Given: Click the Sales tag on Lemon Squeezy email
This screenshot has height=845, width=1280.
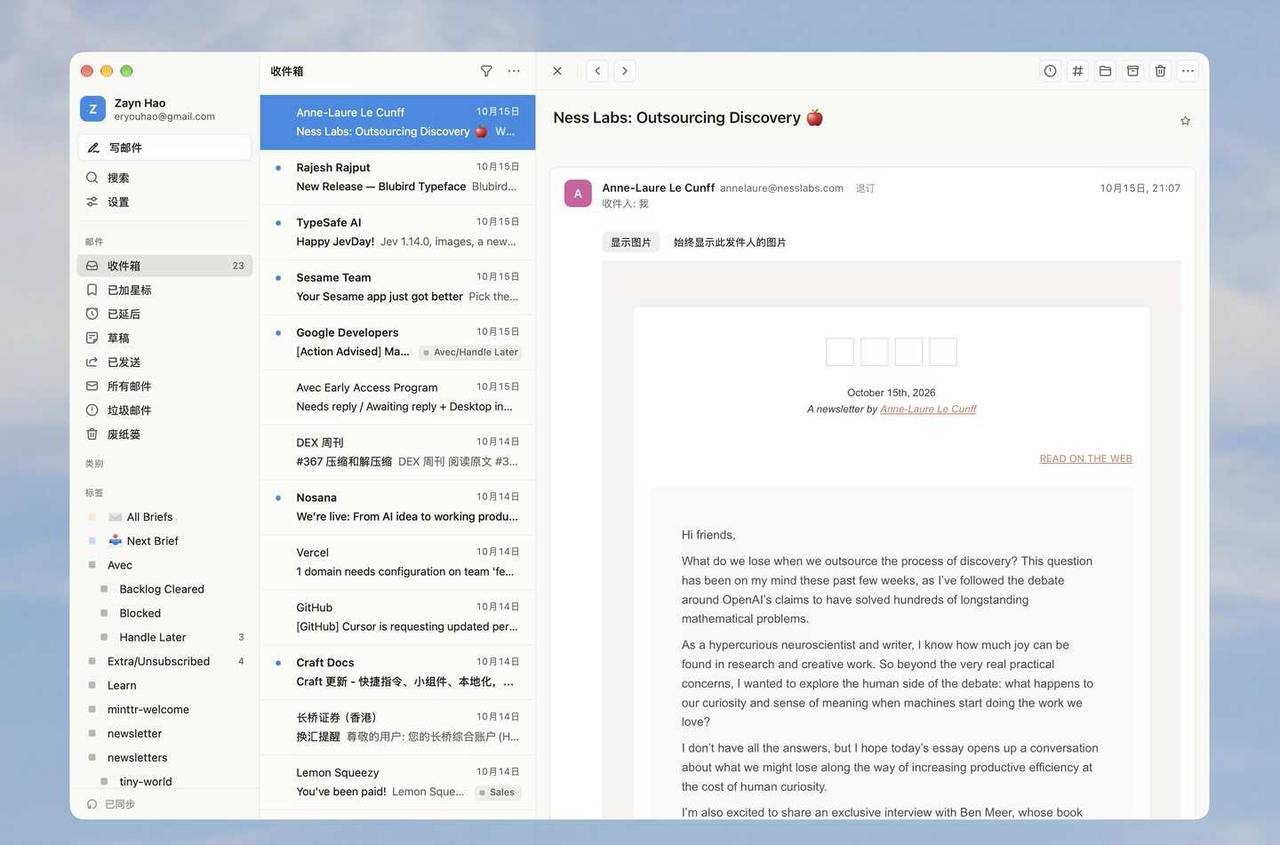Looking at the screenshot, I should 498,792.
